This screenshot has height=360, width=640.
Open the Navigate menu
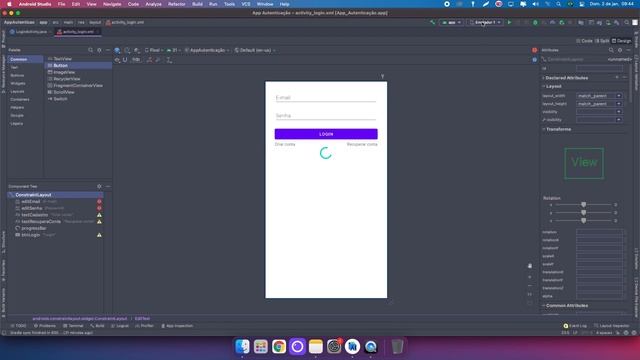112,4
